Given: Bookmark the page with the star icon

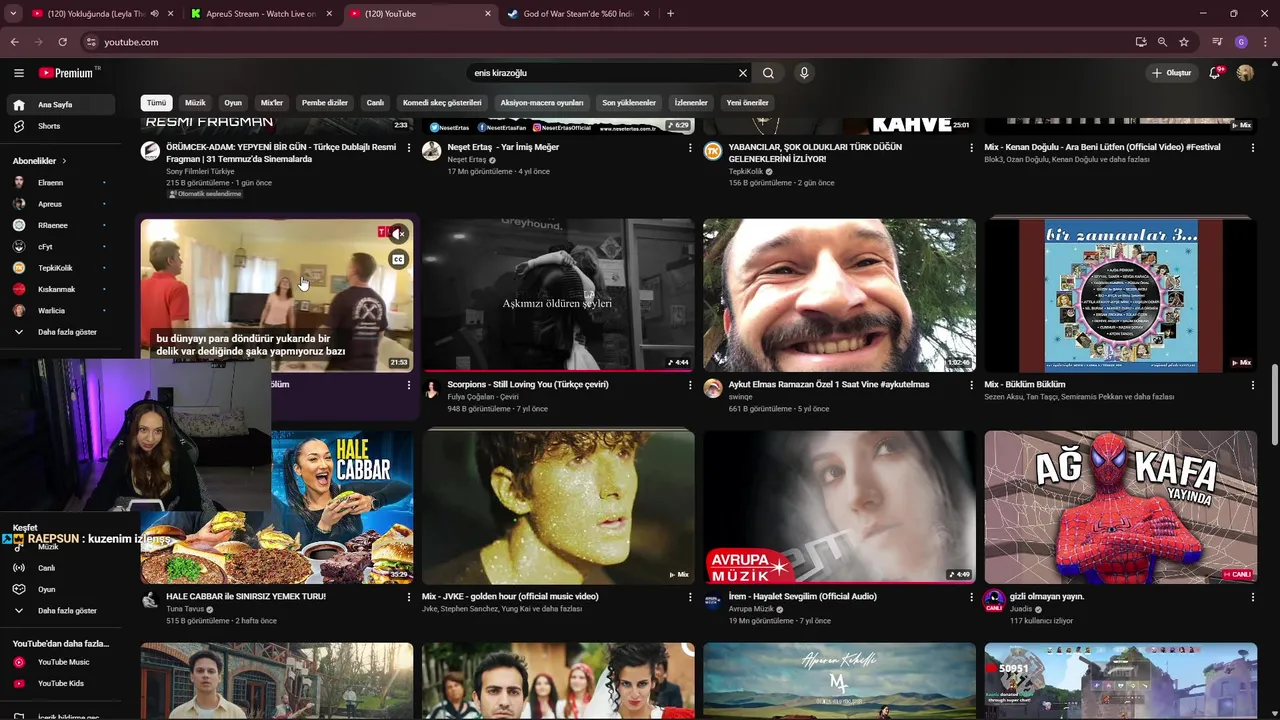Looking at the screenshot, I should tap(1184, 42).
